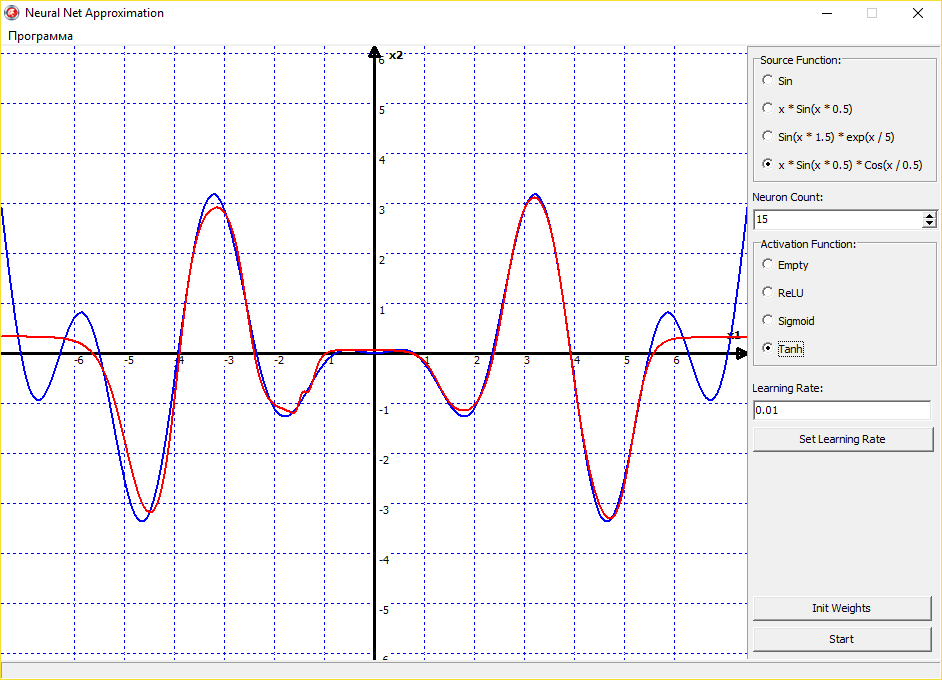Choose the Empty activation function
This screenshot has width=942, height=680.
pos(785,265)
